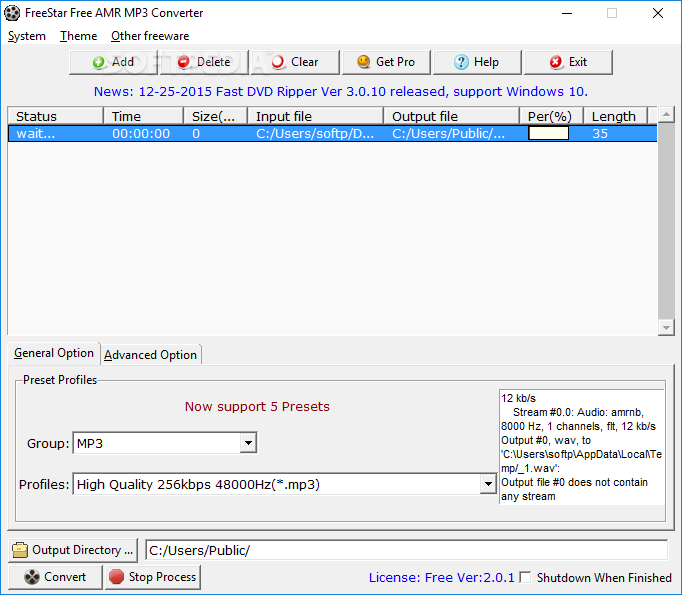Click the Status column header
This screenshot has height=595, width=682.
(55, 116)
